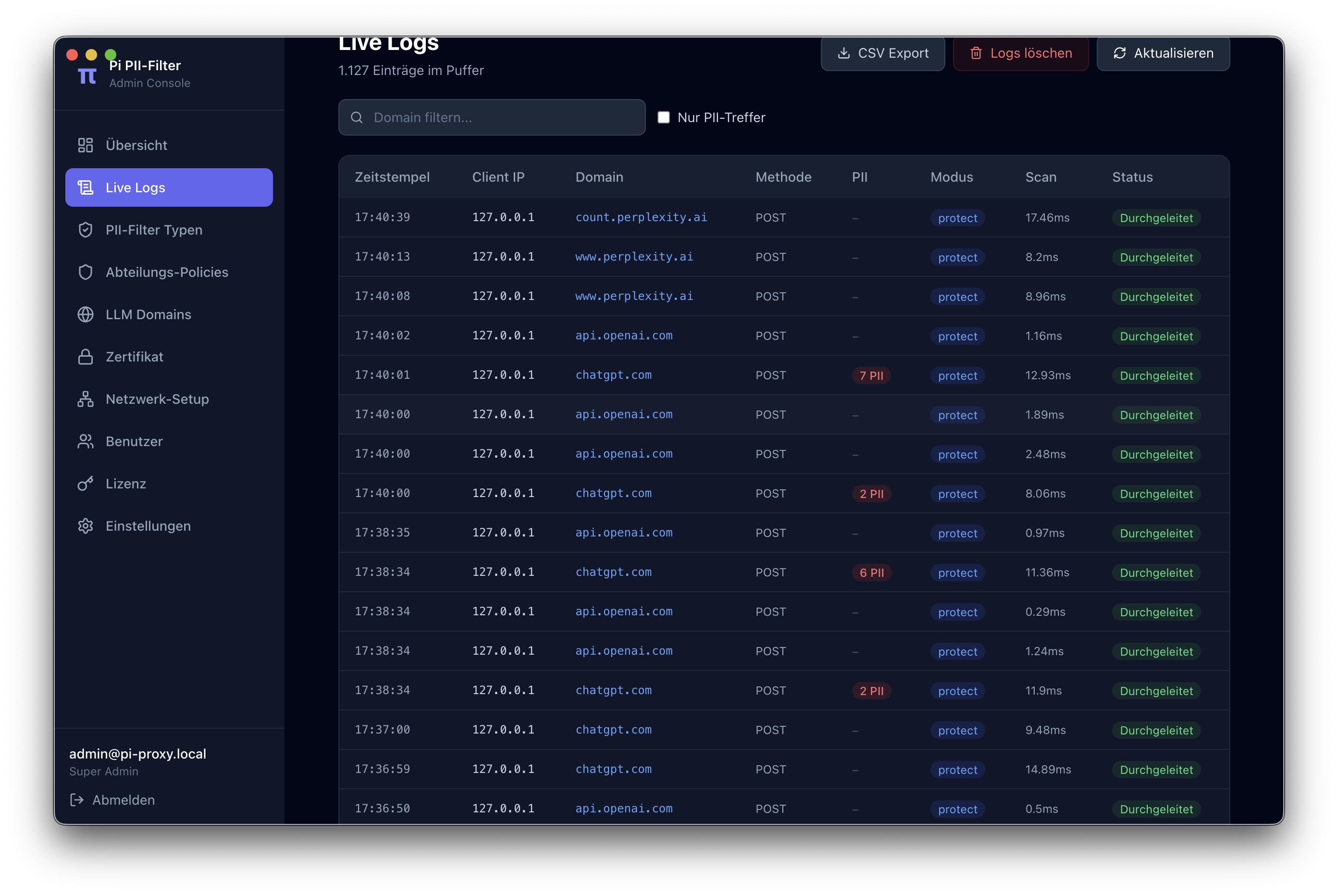The image size is (1338, 896).
Task: Click the Zeitstempel column header
Action: coord(392,177)
